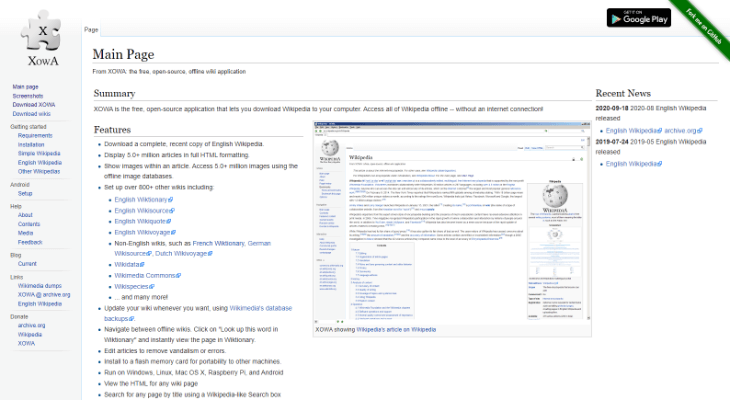
Task: Open Simple Wikipedia sidebar link
Action: point(39,153)
